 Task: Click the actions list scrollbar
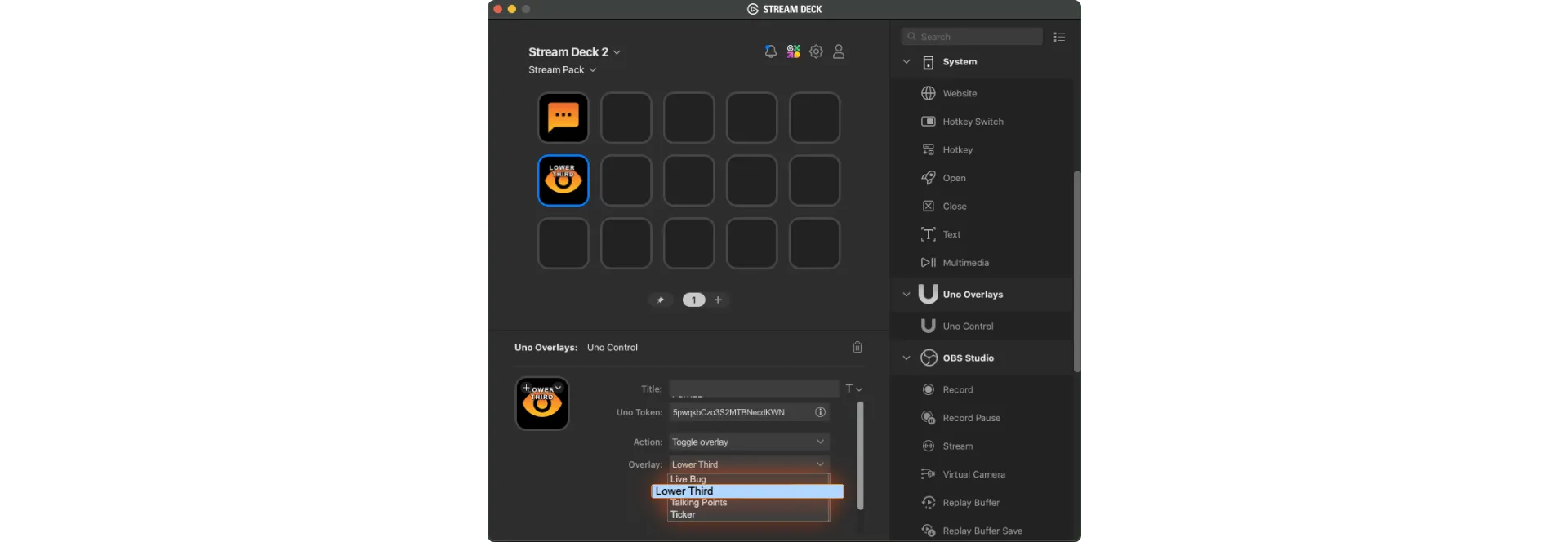(x=1077, y=271)
